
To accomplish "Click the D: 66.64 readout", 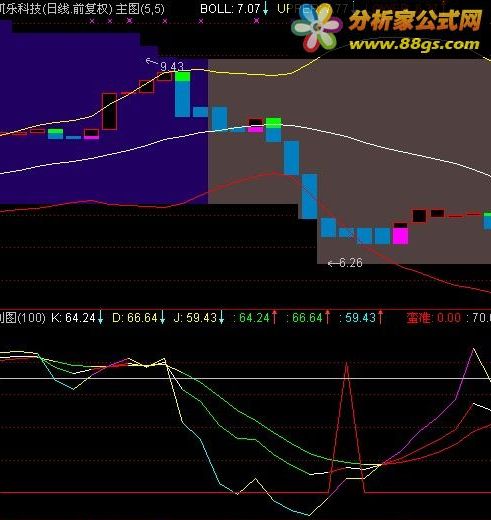I will [135, 318].
